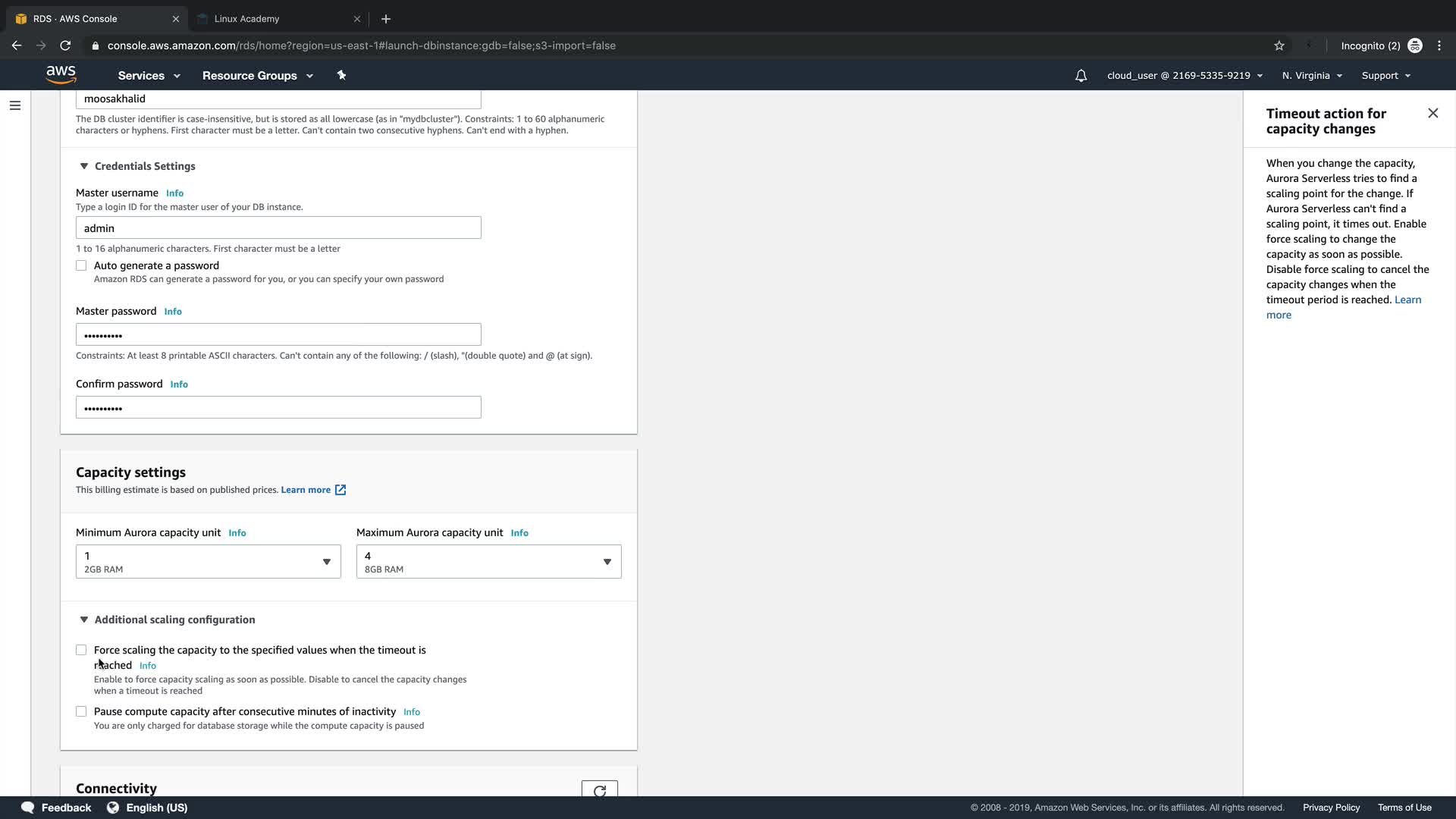Open Maximum Aurora capacity unit dropdown
Image resolution: width=1456 pixels, height=819 pixels.
point(488,561)
